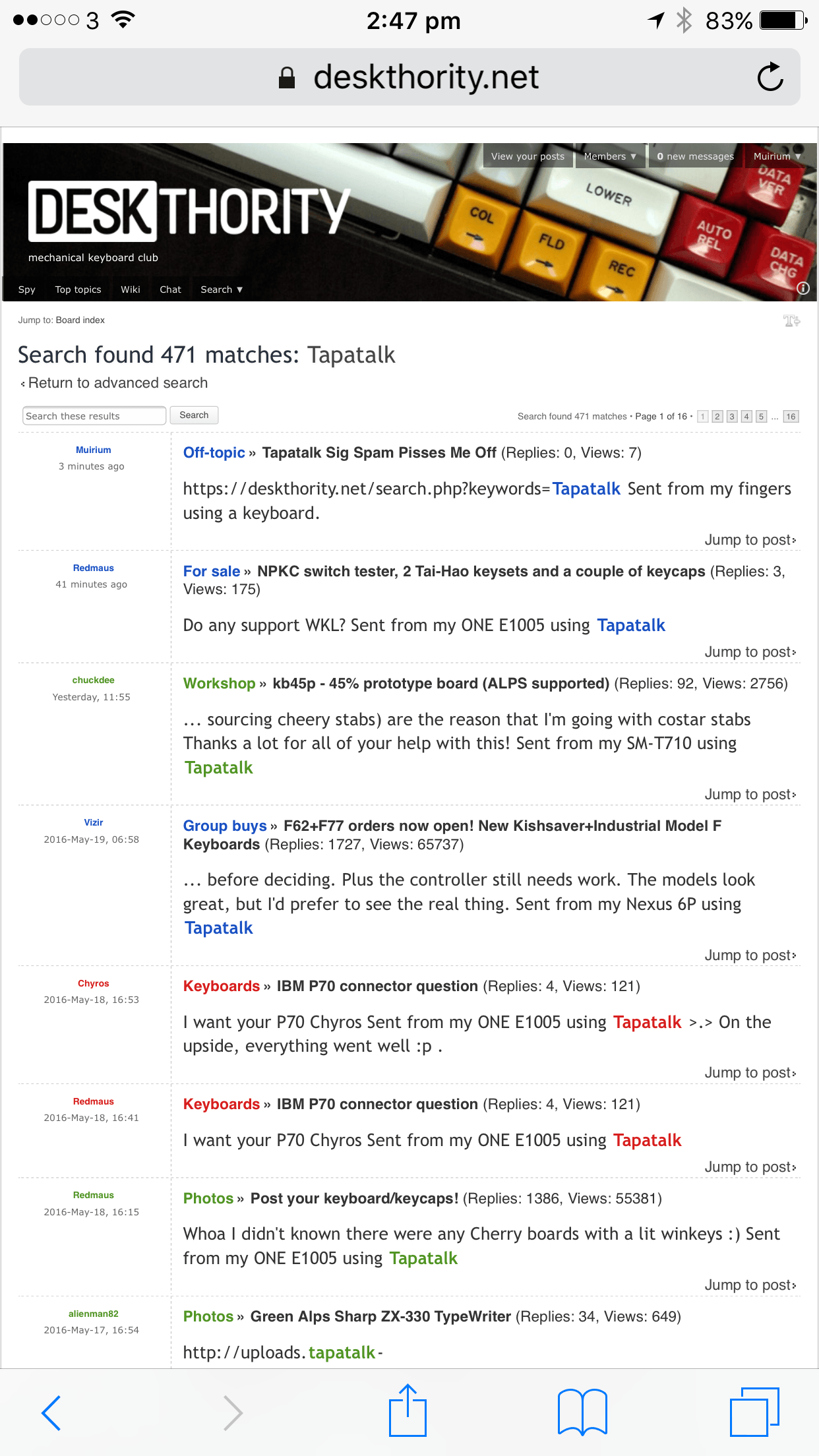The image size is (819, 1456).
Task: Show open Safari tabs icon
Action: coord(754,1412)
